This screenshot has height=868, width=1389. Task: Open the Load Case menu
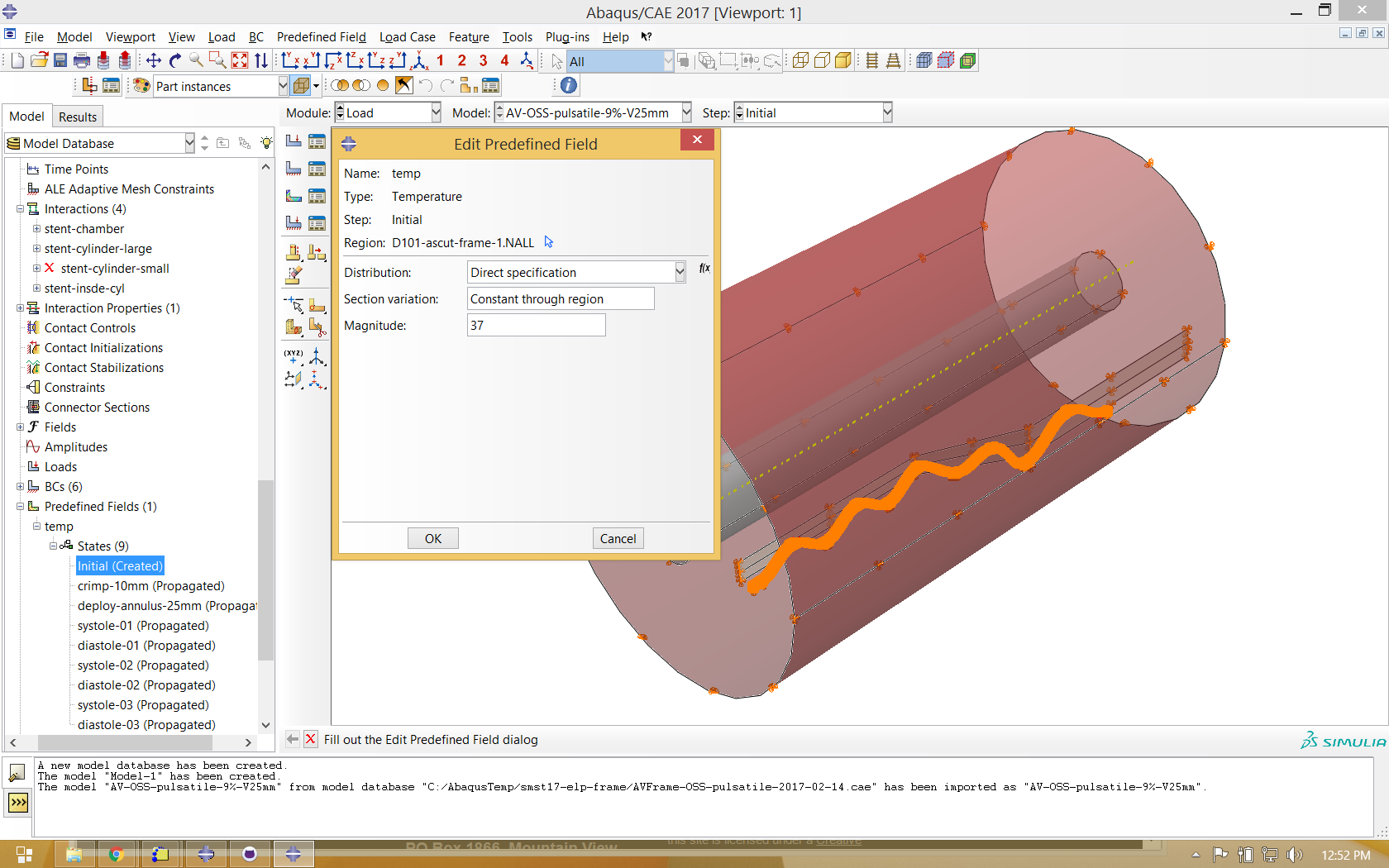click(407, 36)
